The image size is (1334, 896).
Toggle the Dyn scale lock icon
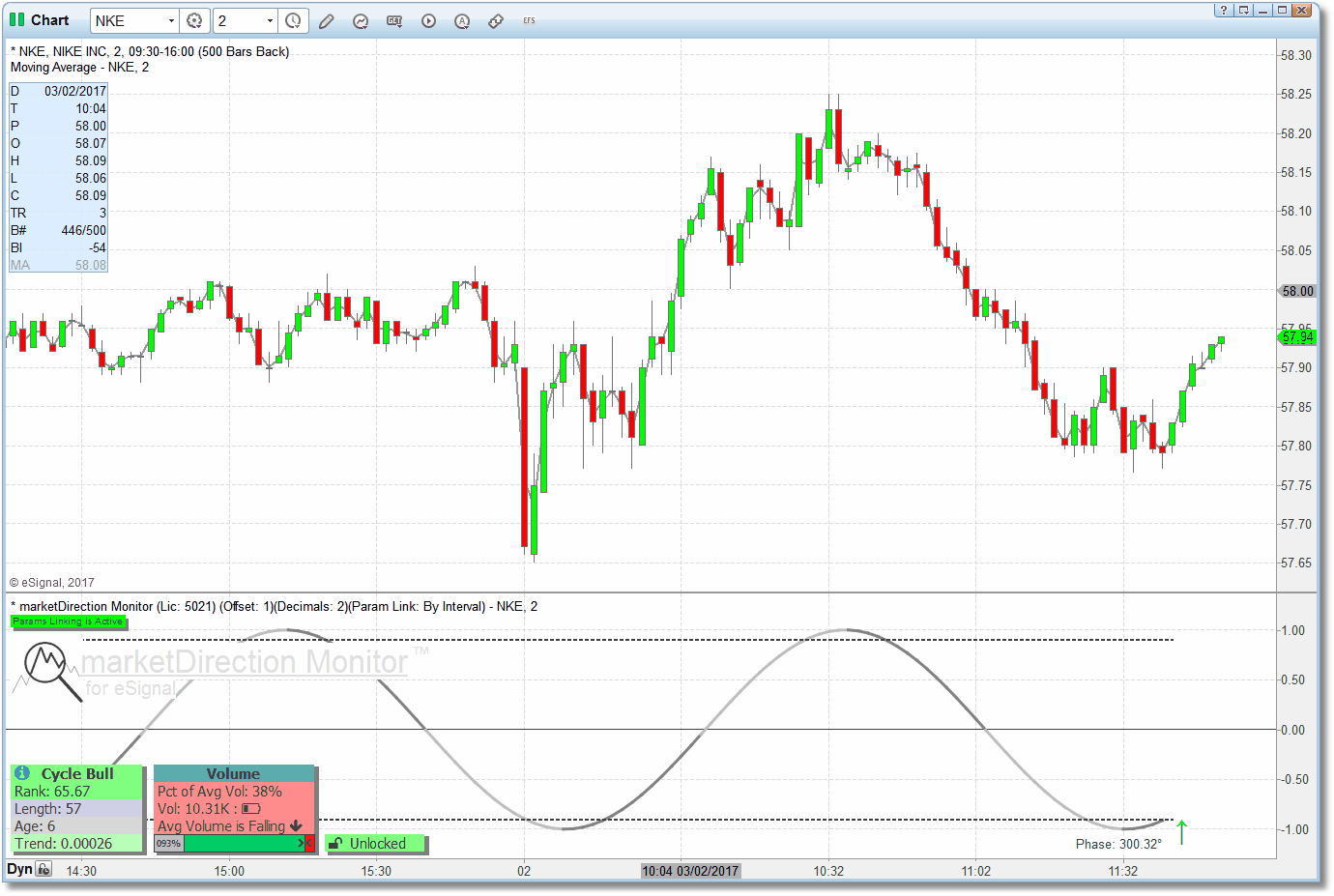43,869
